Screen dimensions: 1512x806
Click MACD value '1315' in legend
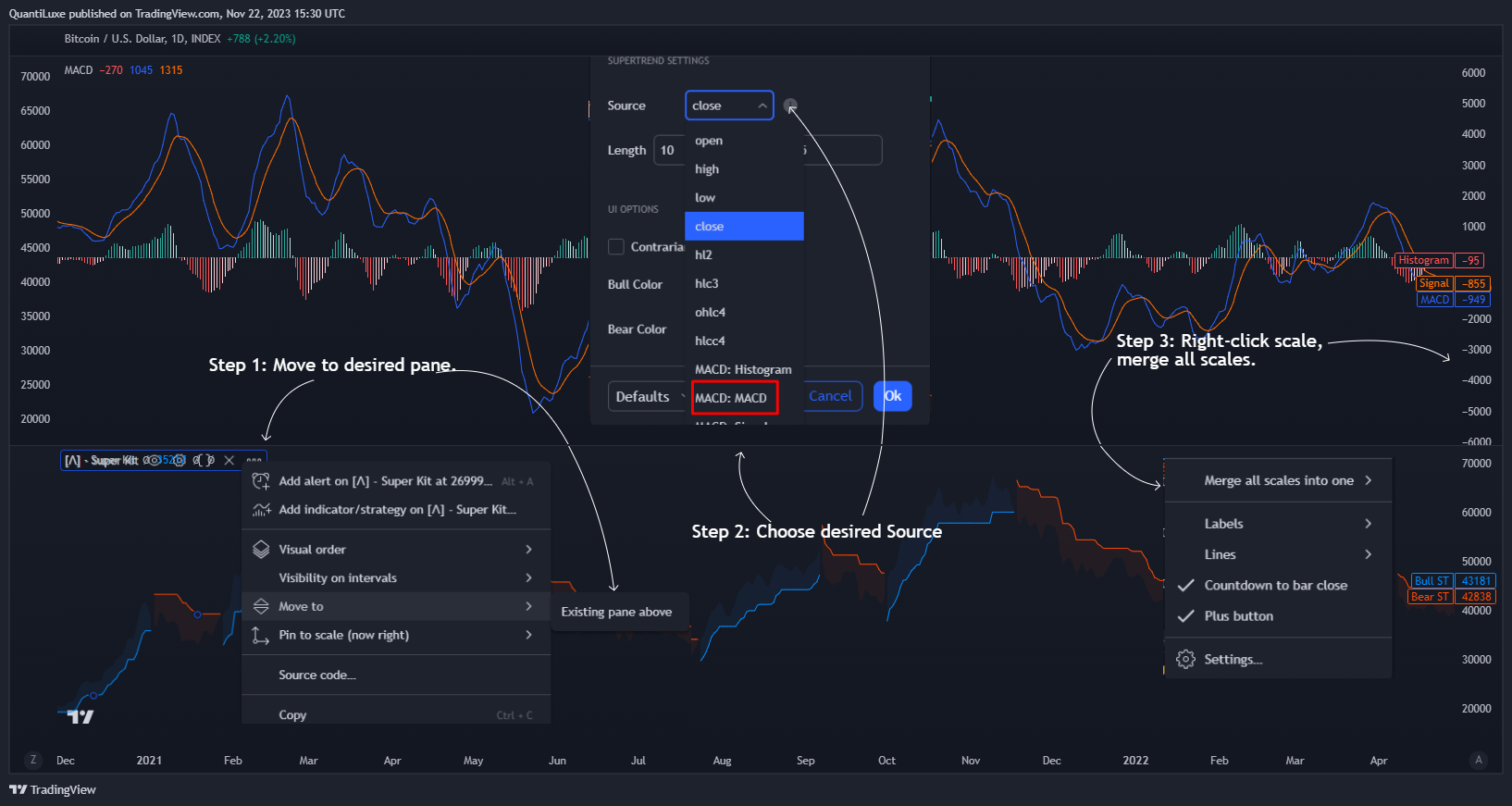tap(171, 70)
